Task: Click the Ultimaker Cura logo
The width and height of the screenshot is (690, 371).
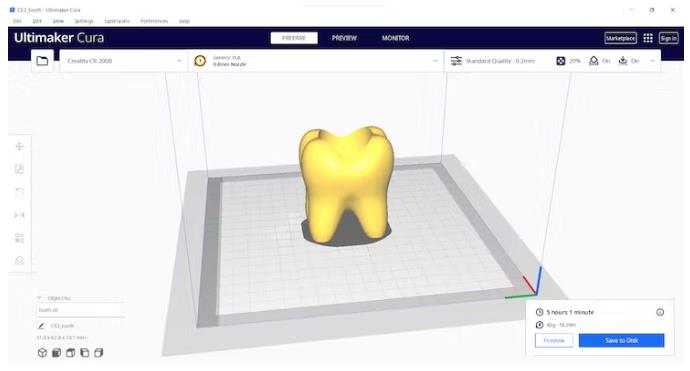Action: coord(59,38)
